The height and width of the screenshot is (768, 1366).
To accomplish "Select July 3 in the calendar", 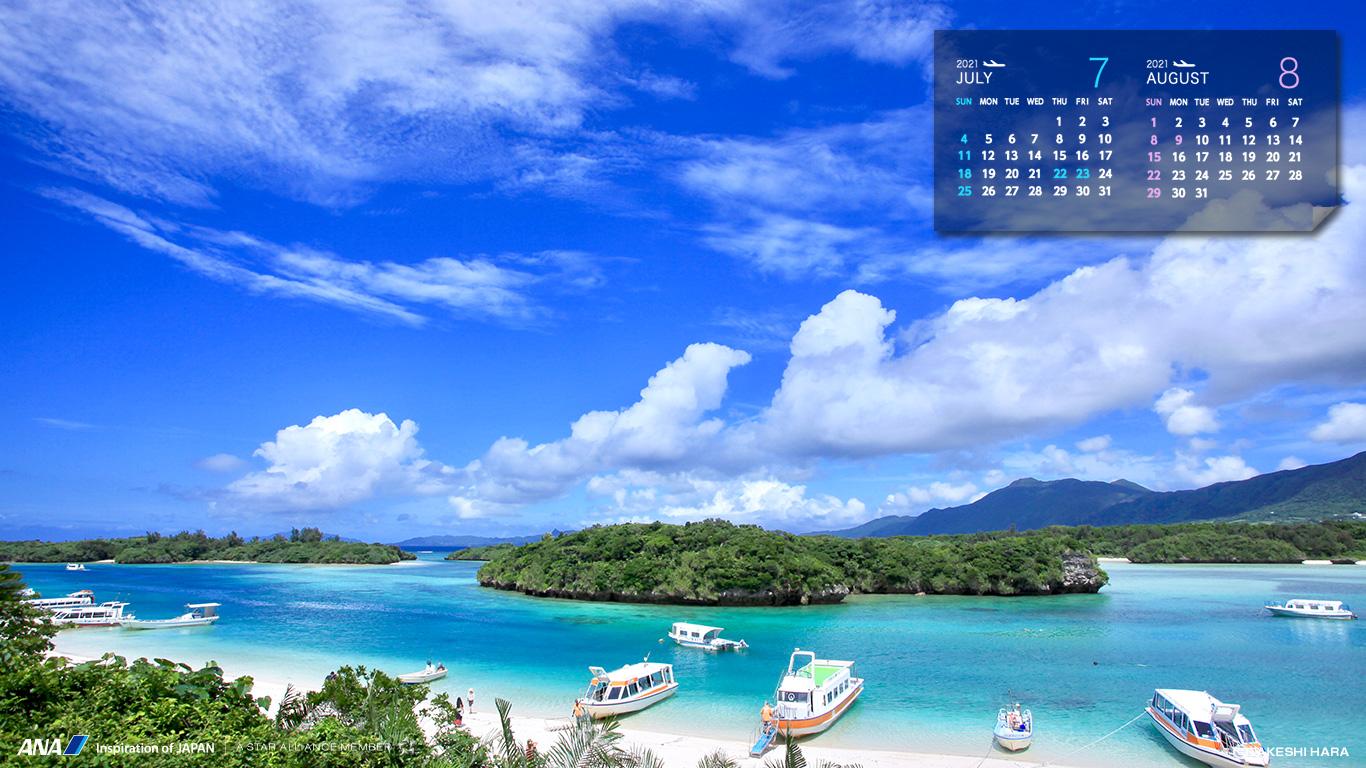I will click(x=1105, y=122).
